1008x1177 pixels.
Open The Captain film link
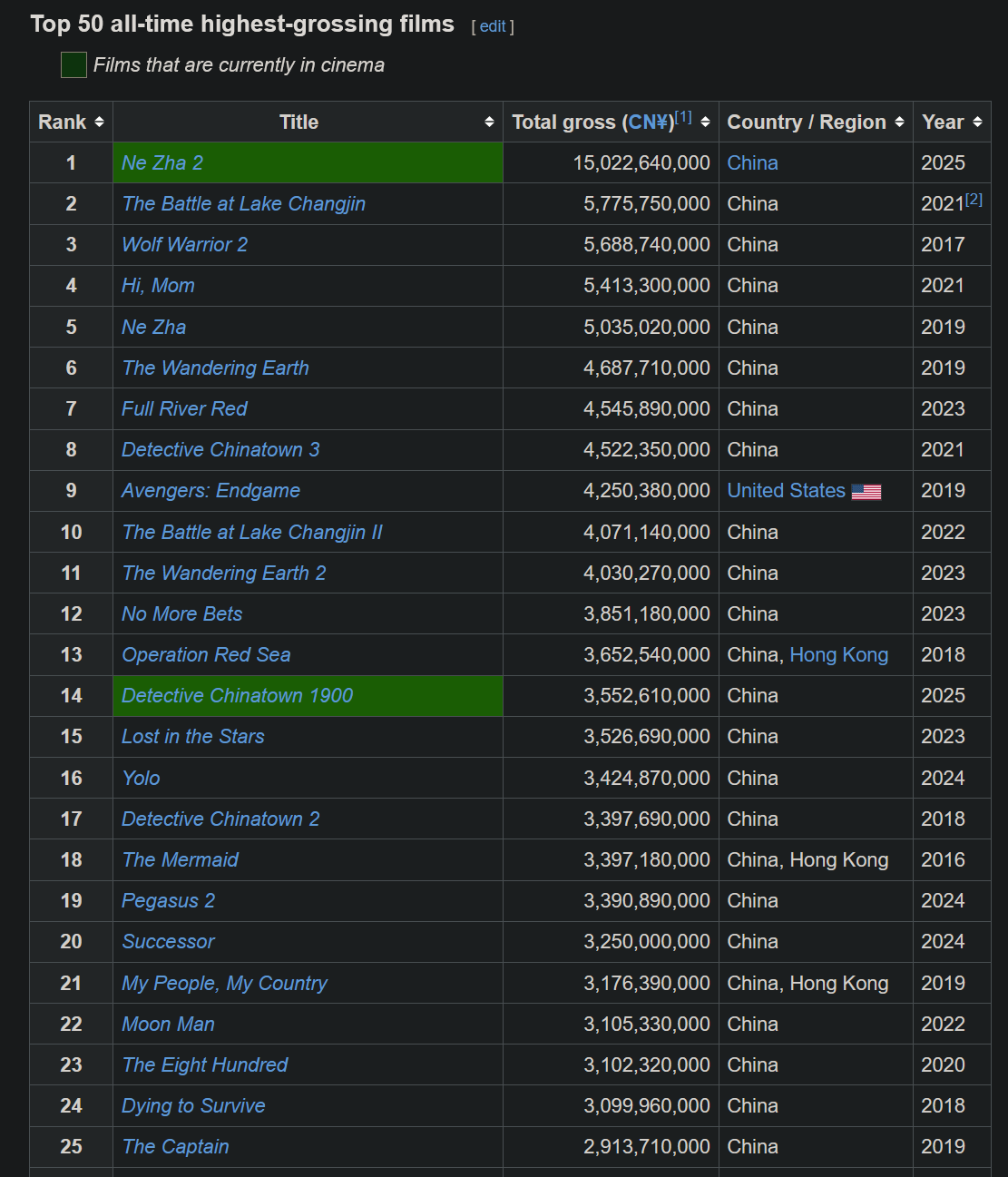[x=175, y=1147]
